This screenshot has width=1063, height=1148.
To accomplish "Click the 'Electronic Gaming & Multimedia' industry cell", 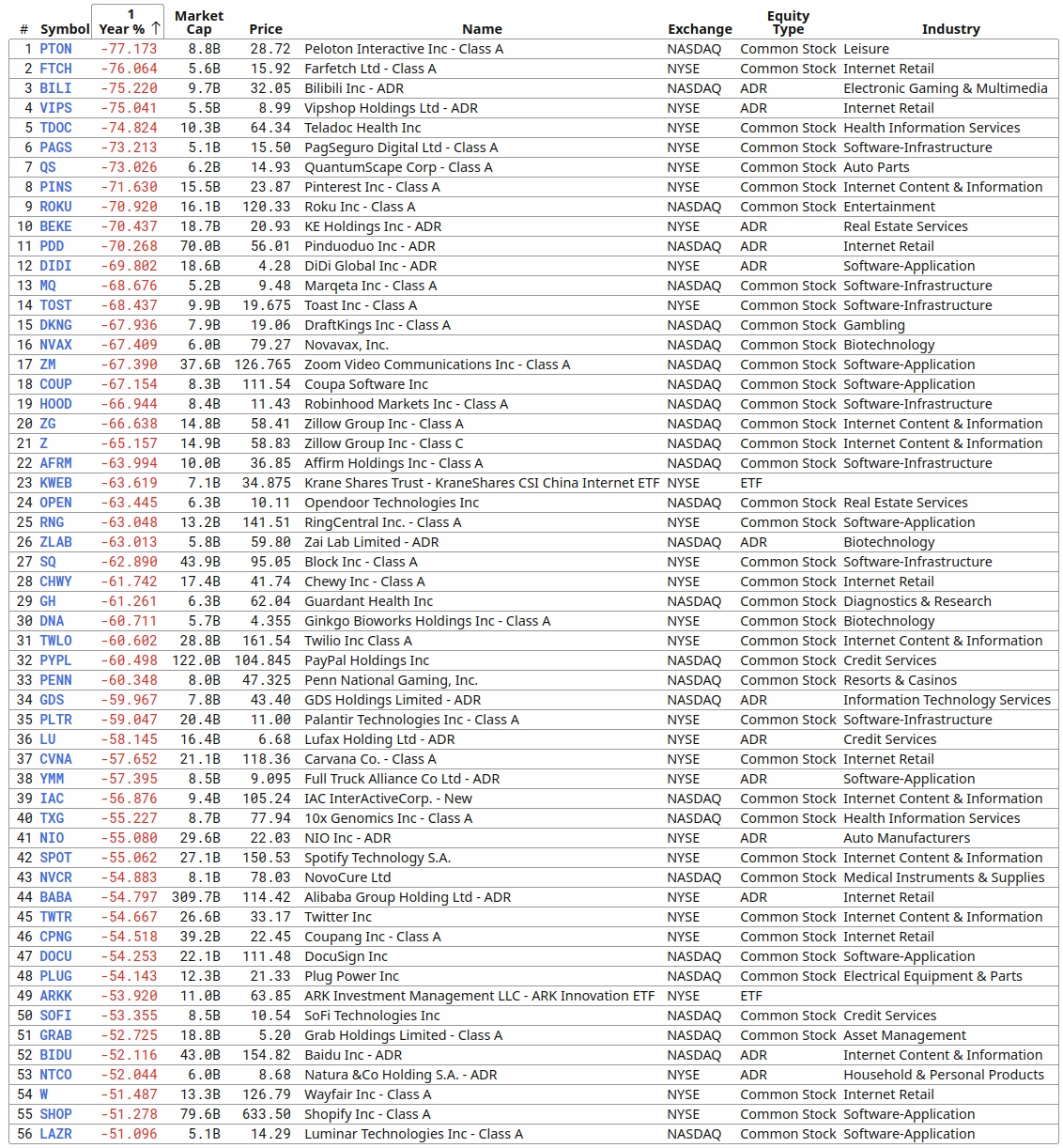I will point(945,88).
